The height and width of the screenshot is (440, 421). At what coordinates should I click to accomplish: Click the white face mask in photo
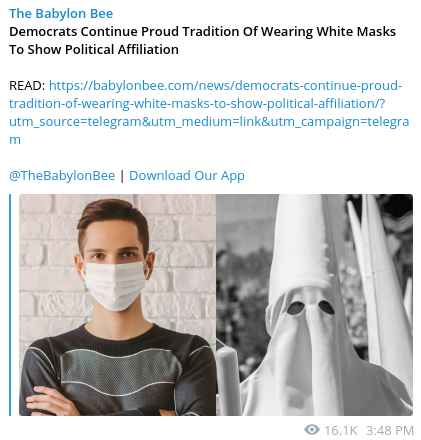(114, 284)
